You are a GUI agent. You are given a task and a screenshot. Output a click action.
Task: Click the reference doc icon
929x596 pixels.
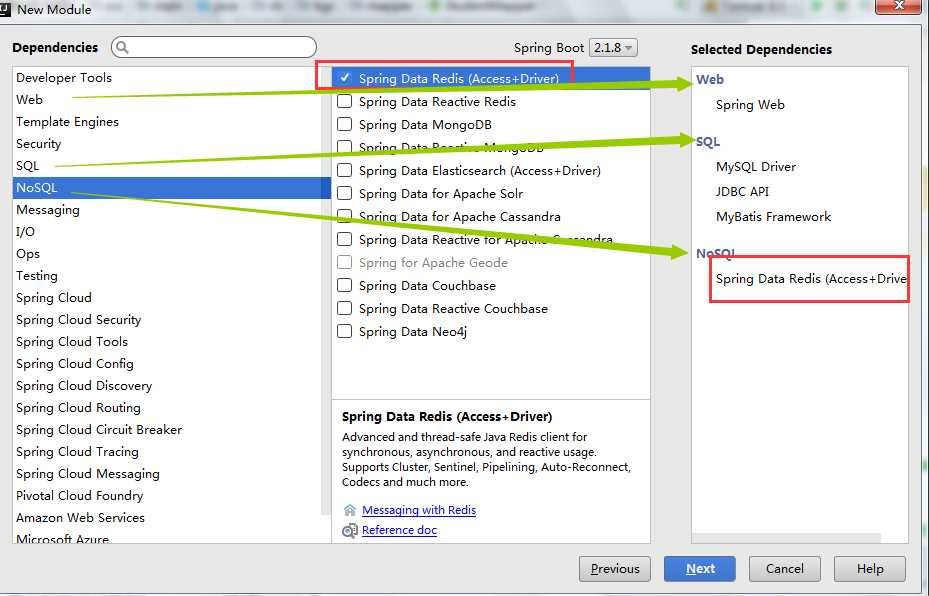pos(350,530)
